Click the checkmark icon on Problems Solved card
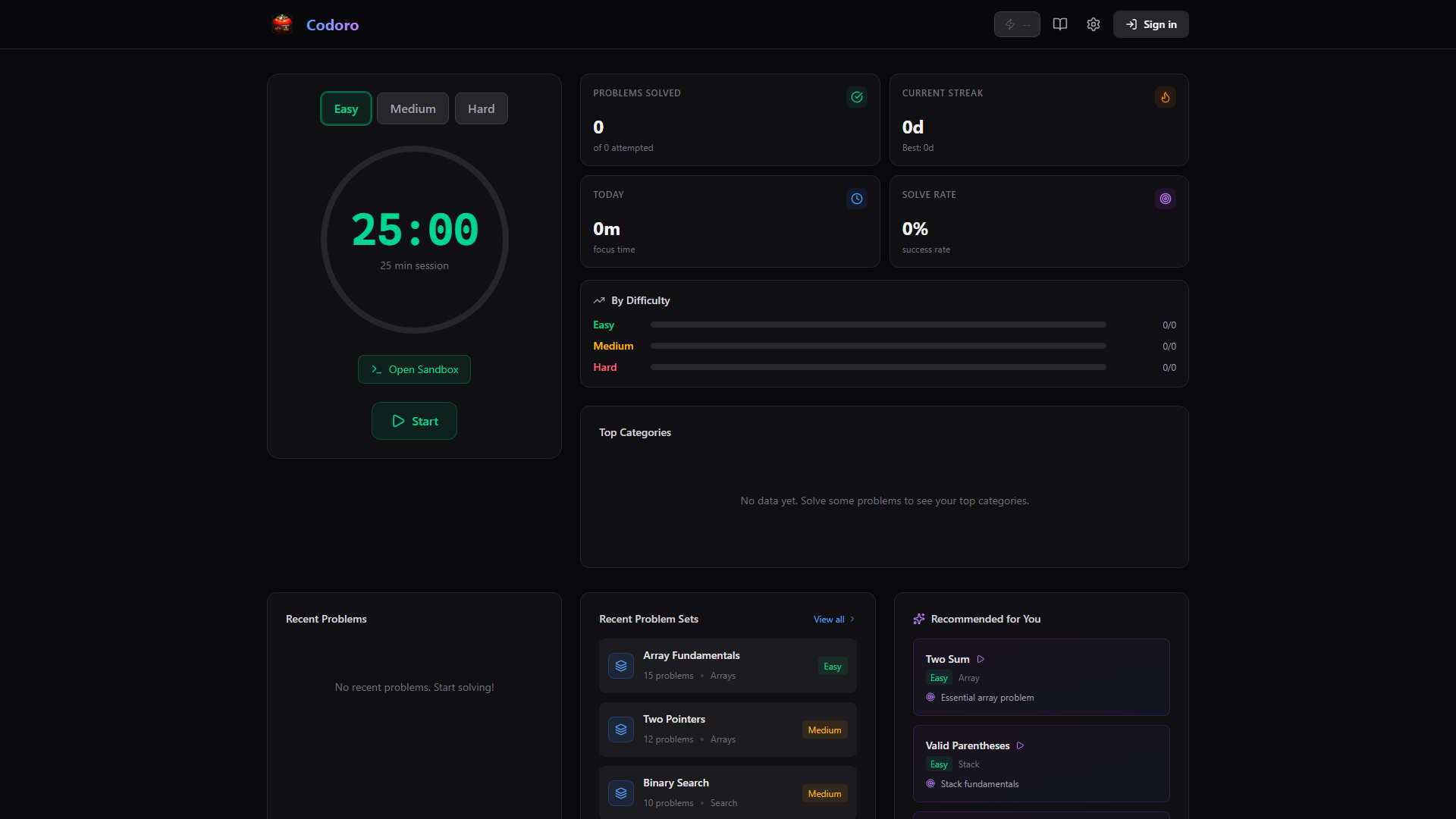Viewport: 1456px width, 819px height. point(857,97)
